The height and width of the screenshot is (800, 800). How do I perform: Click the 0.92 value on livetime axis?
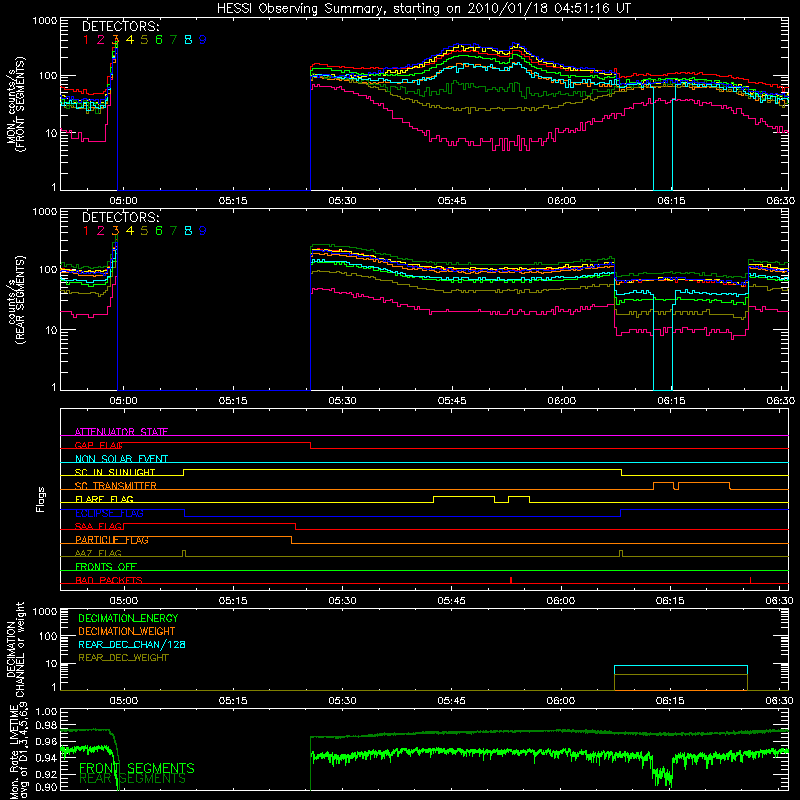(47, 774)
